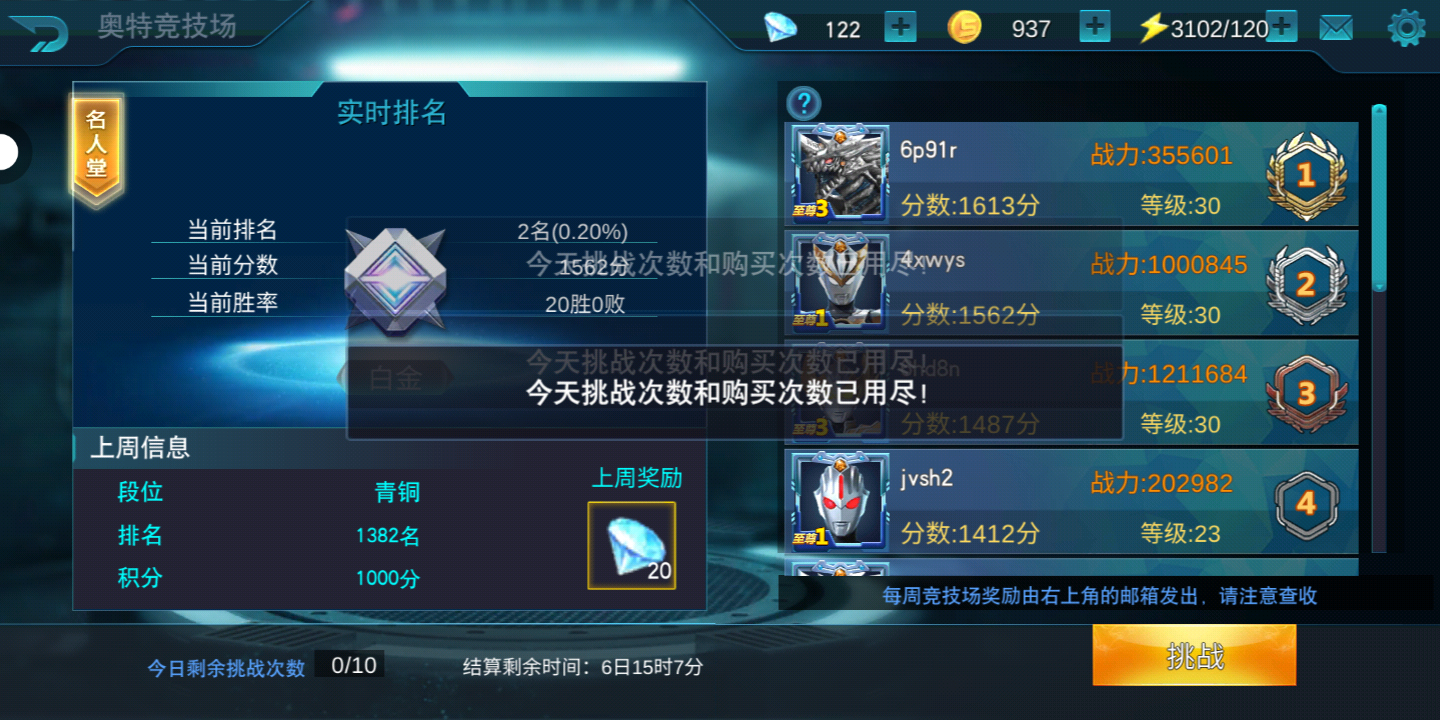
Task: Open the settings gear icon
Action: point(1406,28)
